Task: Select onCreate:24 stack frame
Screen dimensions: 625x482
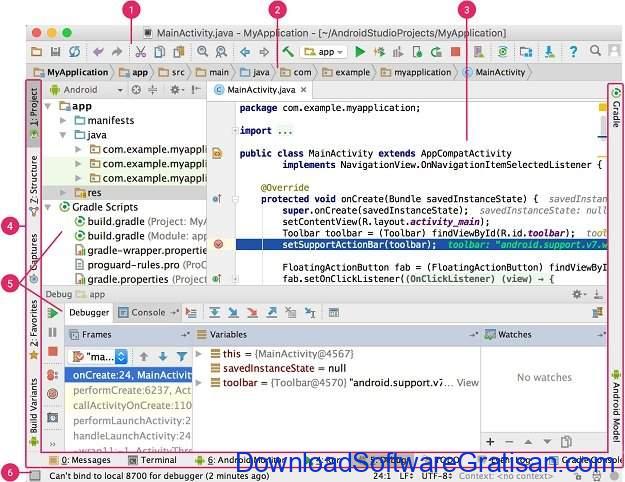Action: pos(128,375)
